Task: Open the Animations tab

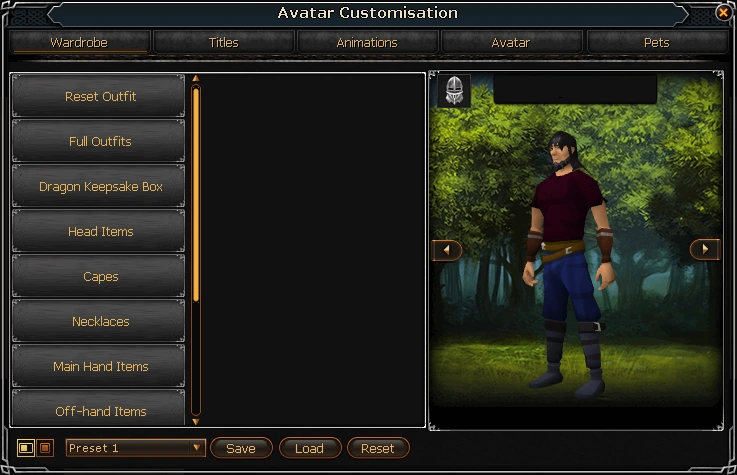Action: pyautogui.click(x=367, y=43)
